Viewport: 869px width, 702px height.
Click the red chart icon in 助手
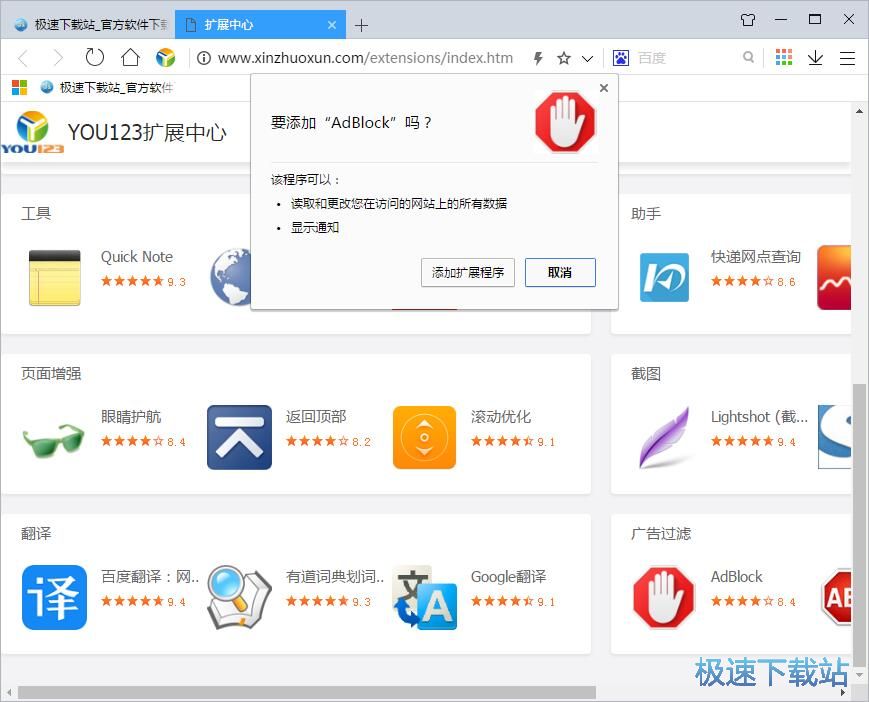(834, 278)
